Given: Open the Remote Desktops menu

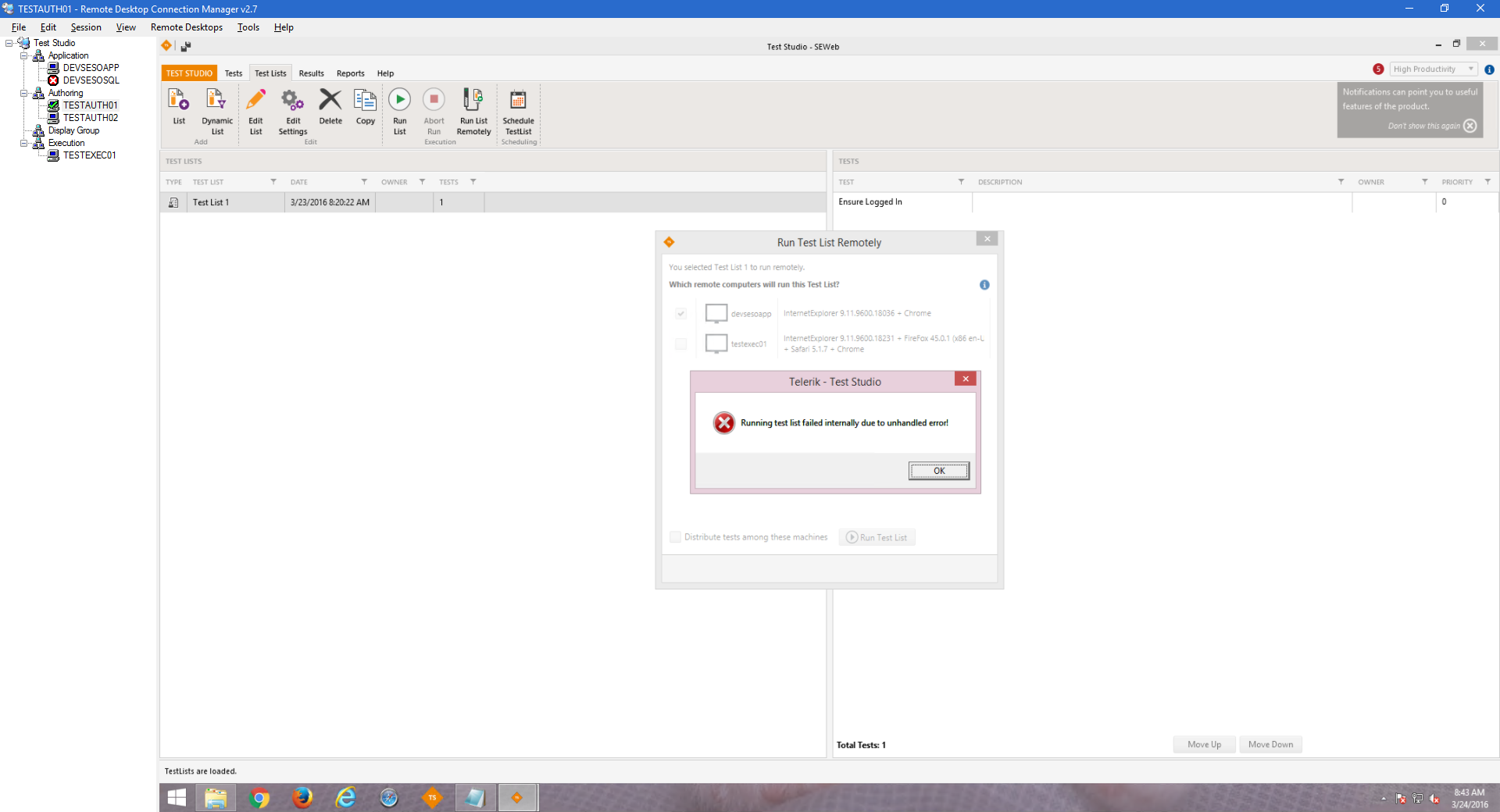Looking at the screenshot, I should [x=186, y=27].
